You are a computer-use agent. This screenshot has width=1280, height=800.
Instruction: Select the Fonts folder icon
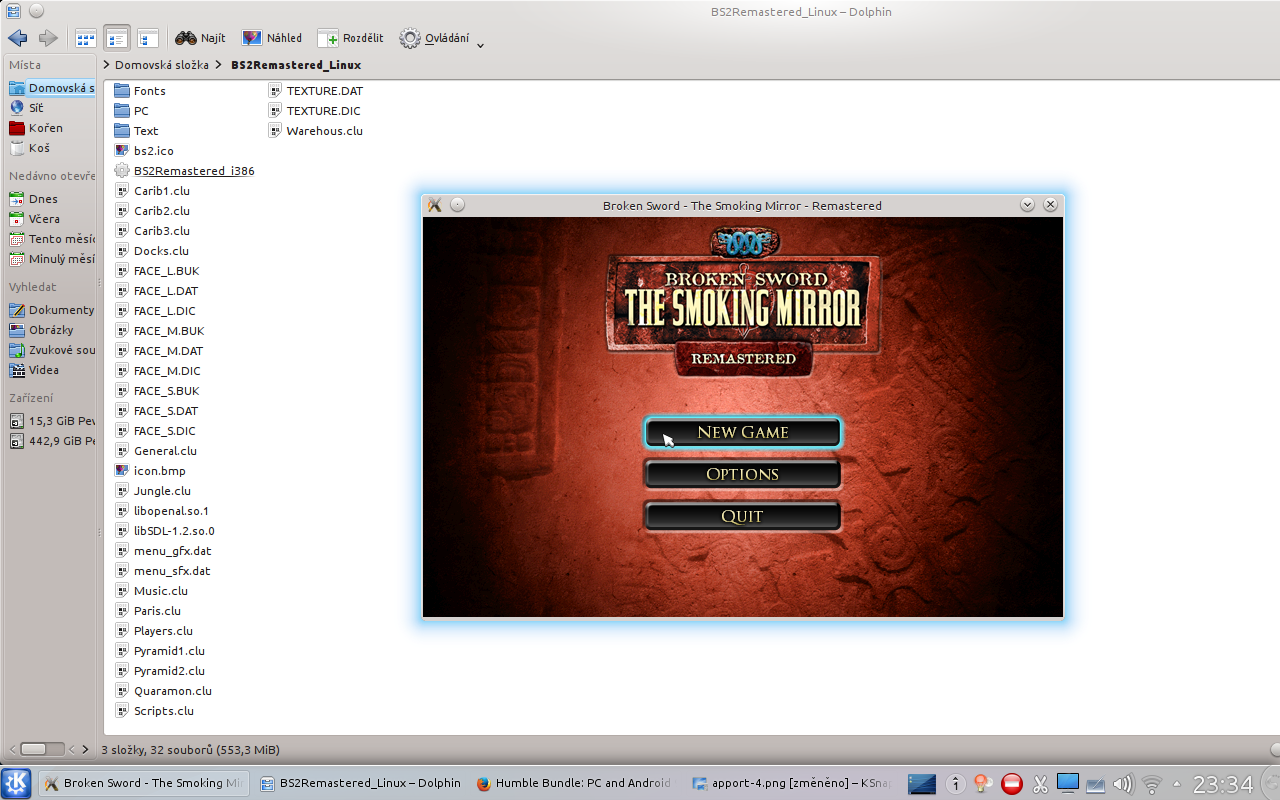pos(122,91)
